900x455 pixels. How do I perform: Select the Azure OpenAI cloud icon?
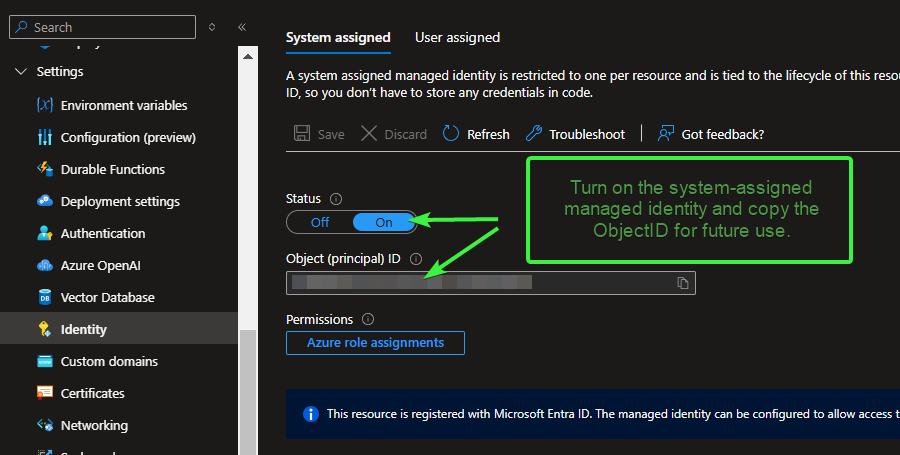point(44,265)
